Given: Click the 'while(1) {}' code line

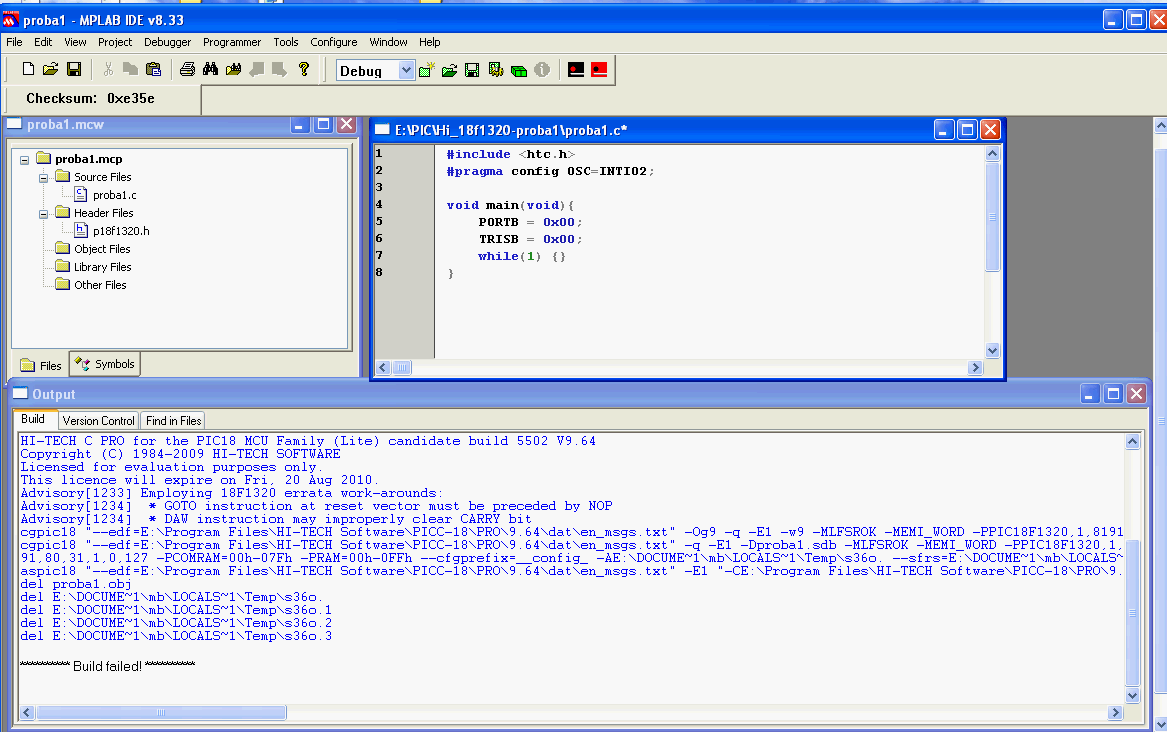Looking at the screenshot, I should [521, 256].
